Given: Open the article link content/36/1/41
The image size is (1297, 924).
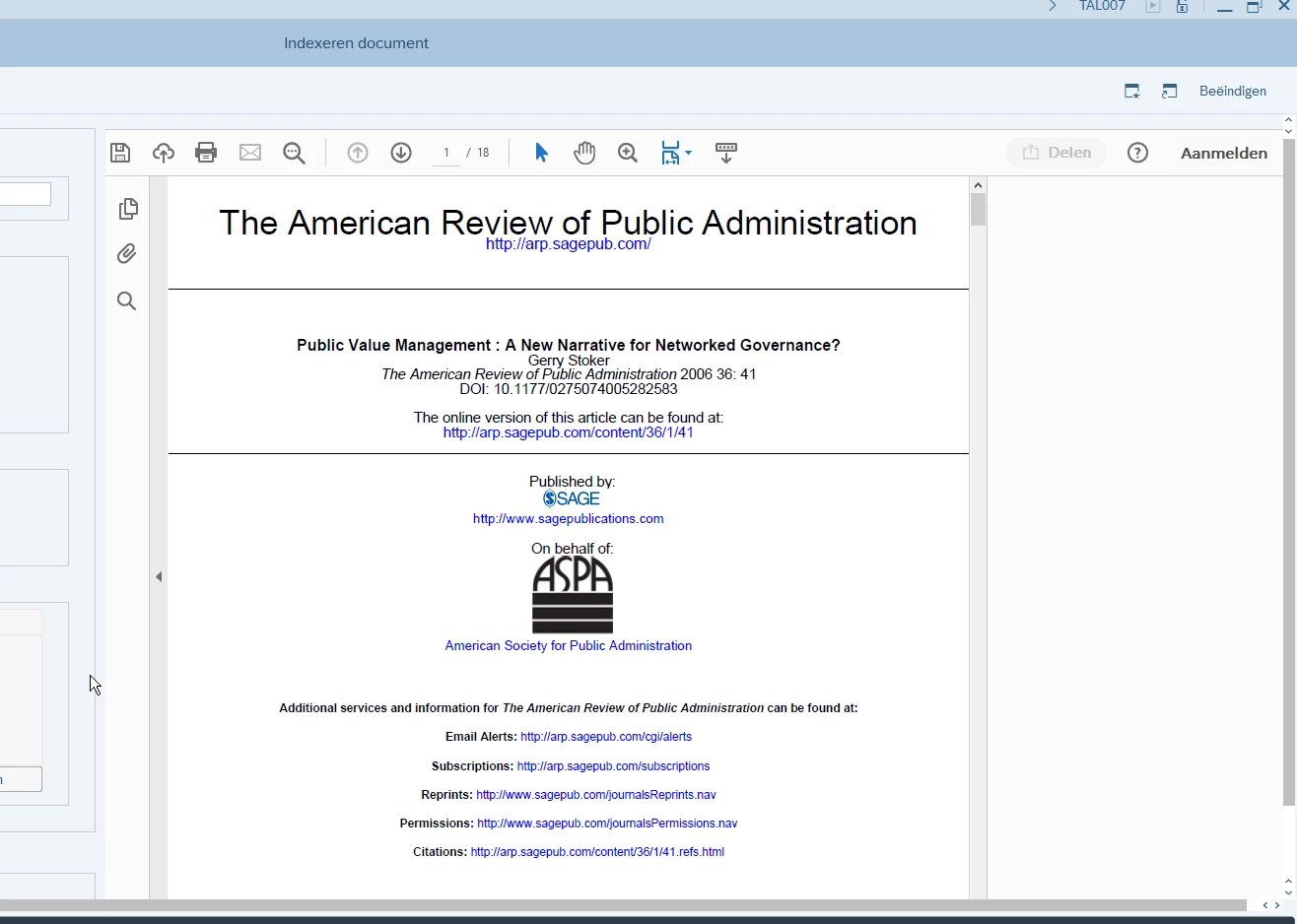Looking at the screenshot, I should (x=569, y=432).
